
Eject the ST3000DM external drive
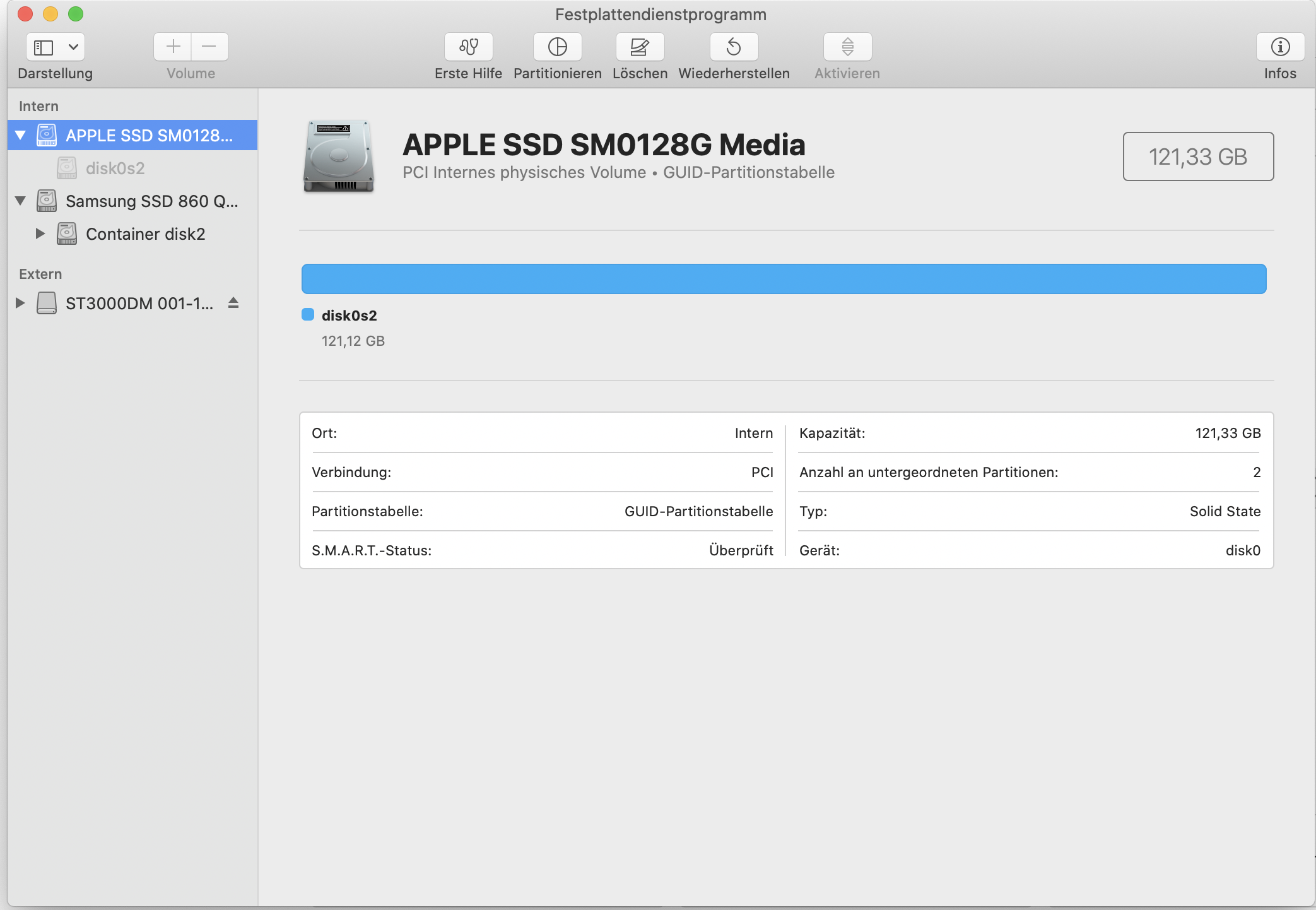pos(233,303)
